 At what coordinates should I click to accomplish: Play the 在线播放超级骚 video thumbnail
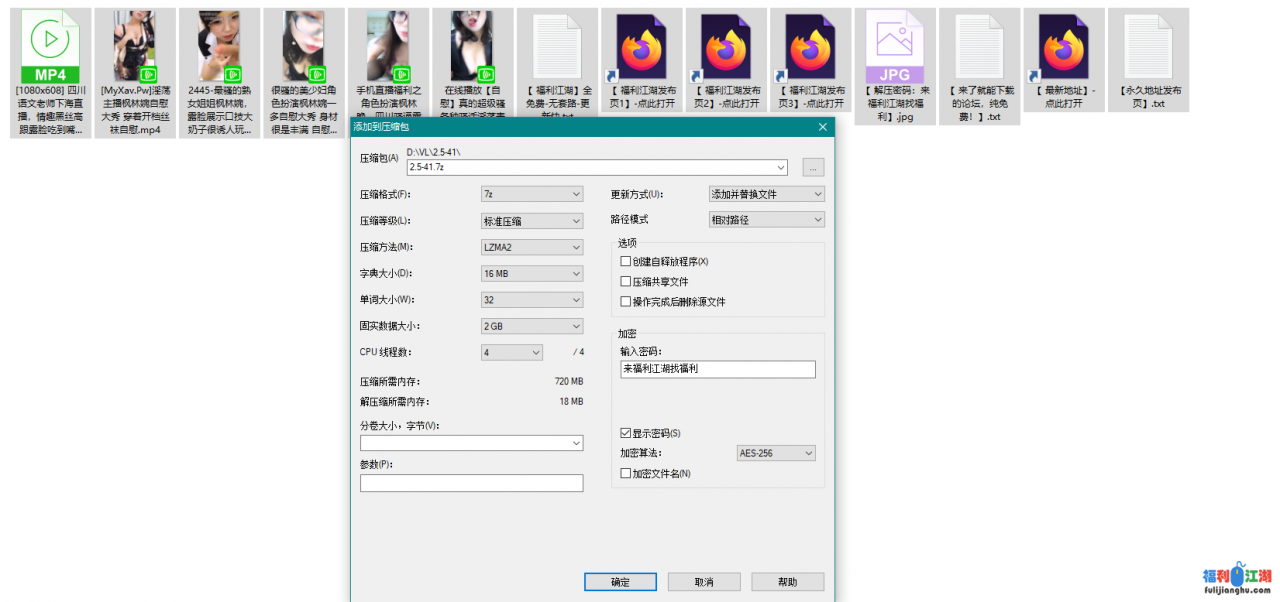click(472, 42)
